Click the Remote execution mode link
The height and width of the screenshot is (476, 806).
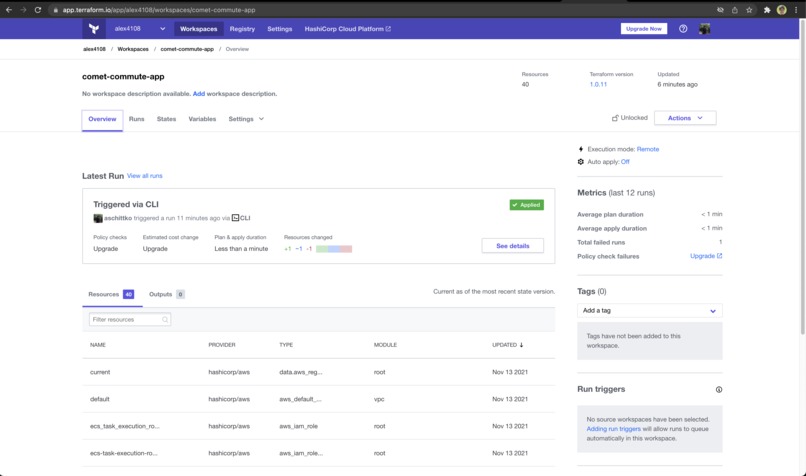click(648, 149)
